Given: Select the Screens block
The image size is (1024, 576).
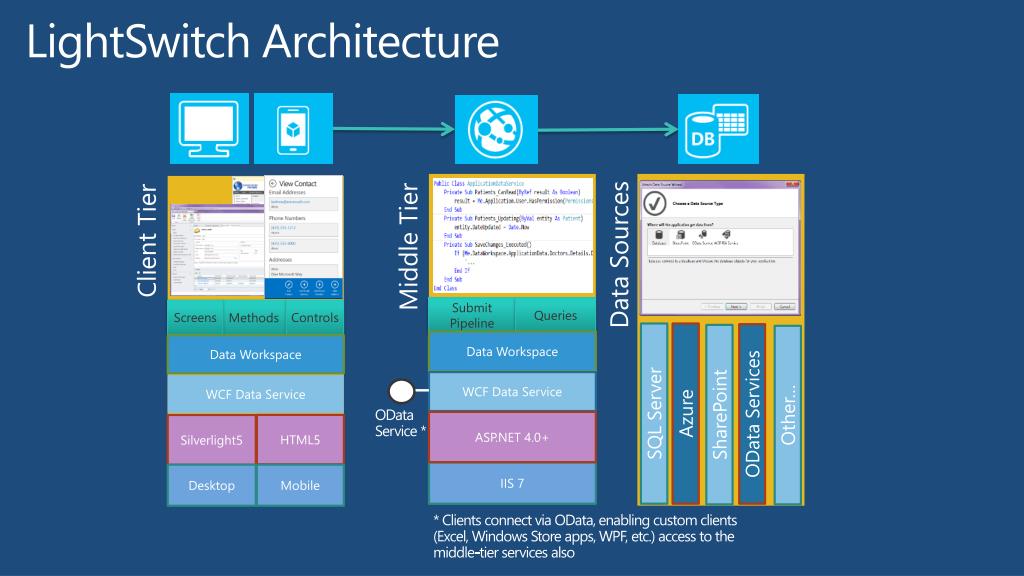Looking at the screenshot, I should click(195, 317).
